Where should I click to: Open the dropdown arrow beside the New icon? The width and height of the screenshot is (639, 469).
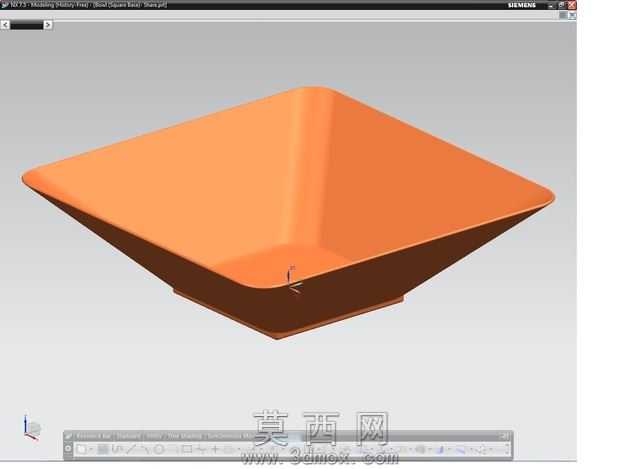coord(91,449)
